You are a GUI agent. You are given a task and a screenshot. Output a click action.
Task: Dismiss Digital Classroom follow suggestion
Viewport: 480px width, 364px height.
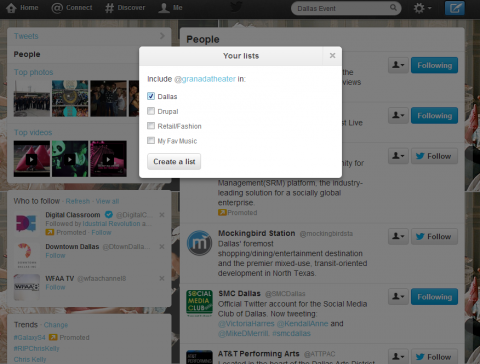(162, 215)
